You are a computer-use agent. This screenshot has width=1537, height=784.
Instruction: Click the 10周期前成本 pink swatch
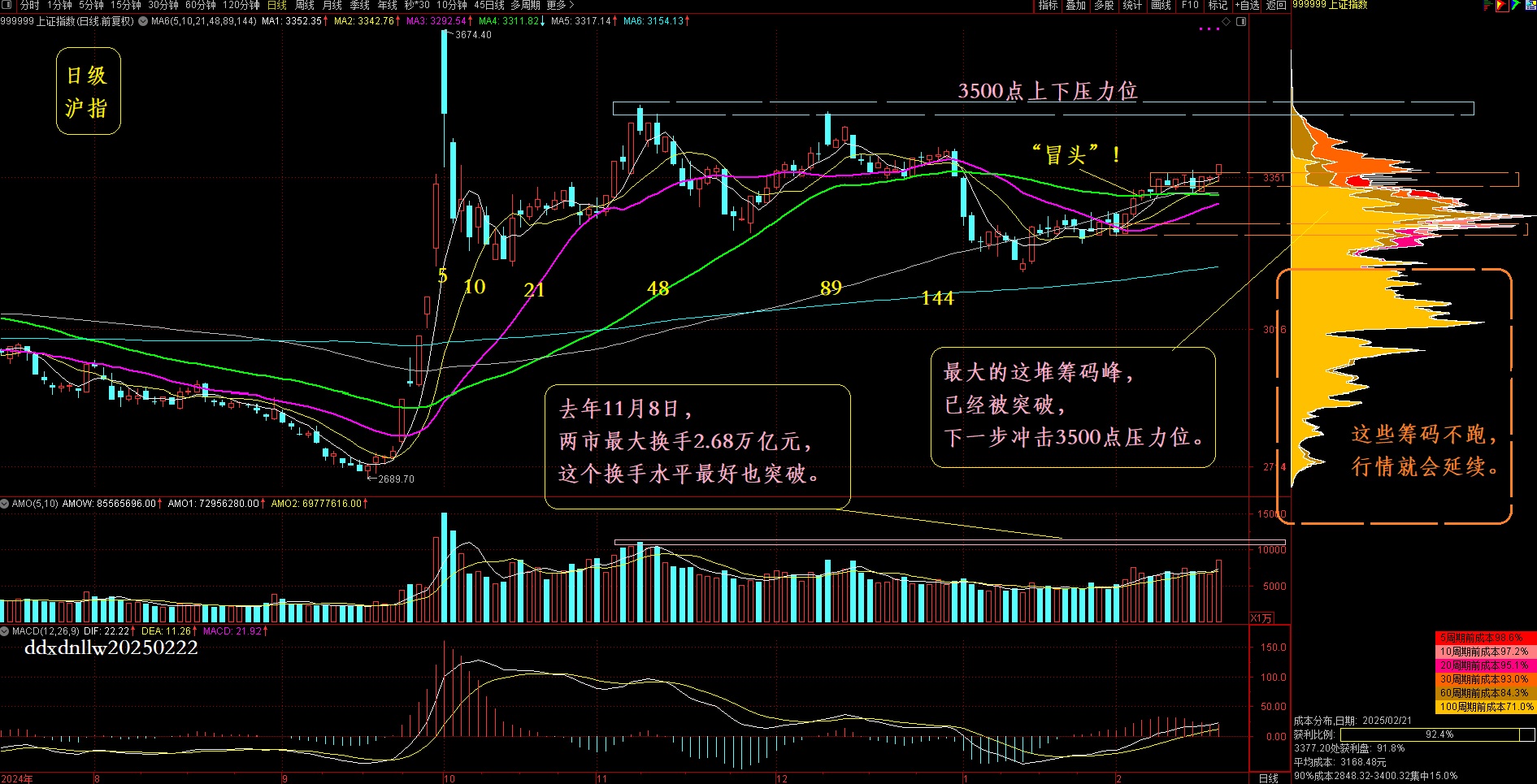(x=1486, y=652)
